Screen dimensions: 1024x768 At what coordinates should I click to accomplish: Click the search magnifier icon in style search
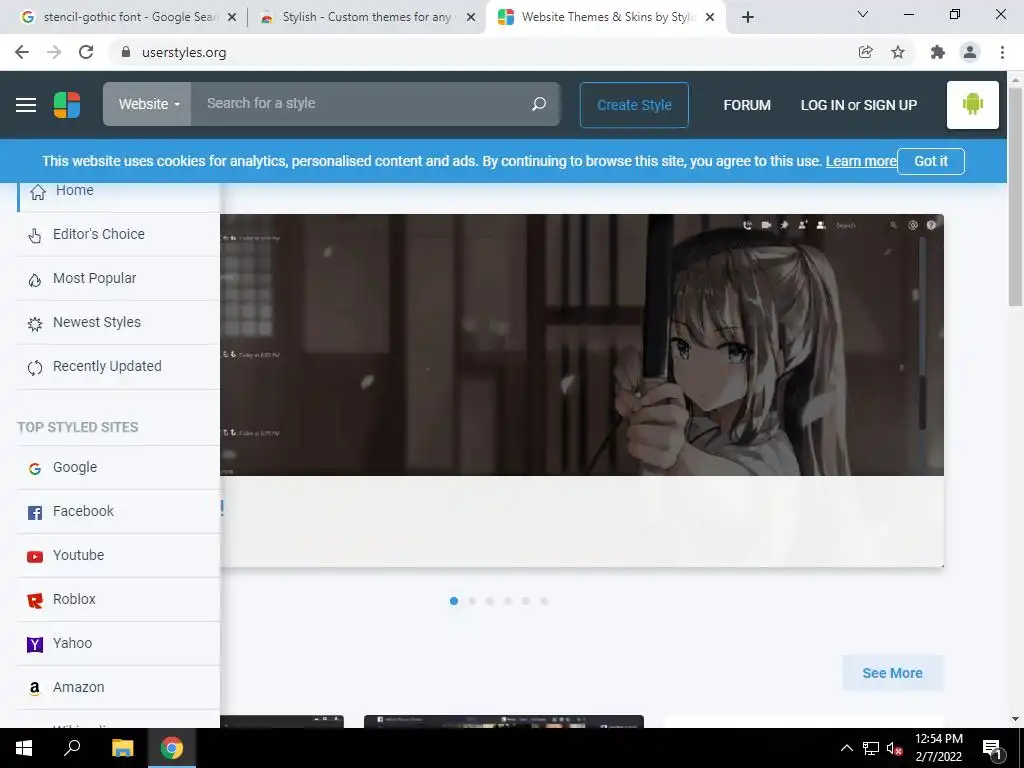[x=539, y=104]
